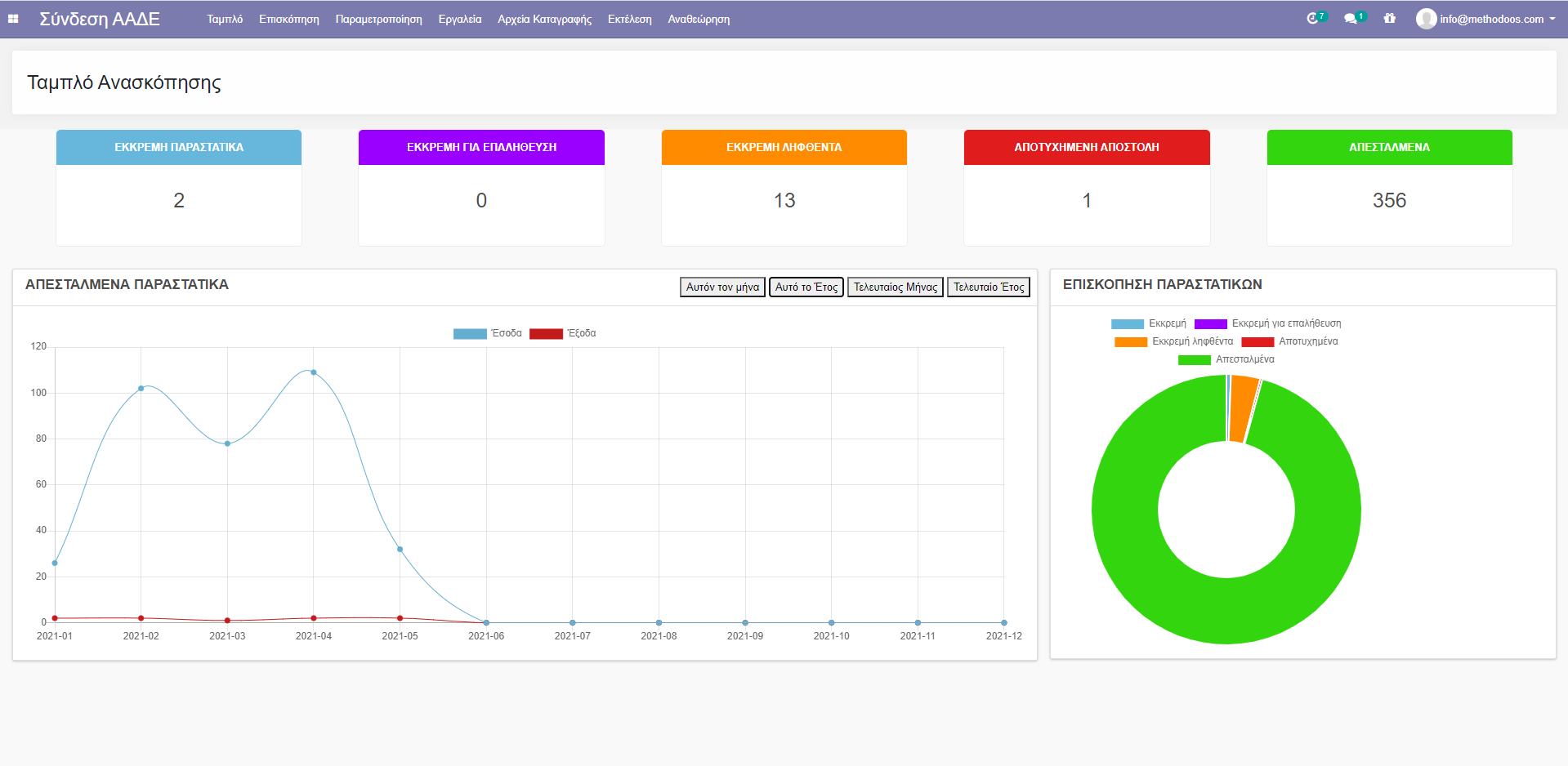
Task: Open the ΑΠΟΤΥΧΗΜΕΝΗ ΑΠΟΣΤΟΛΗ red card
Action: tap(1086, 188)
